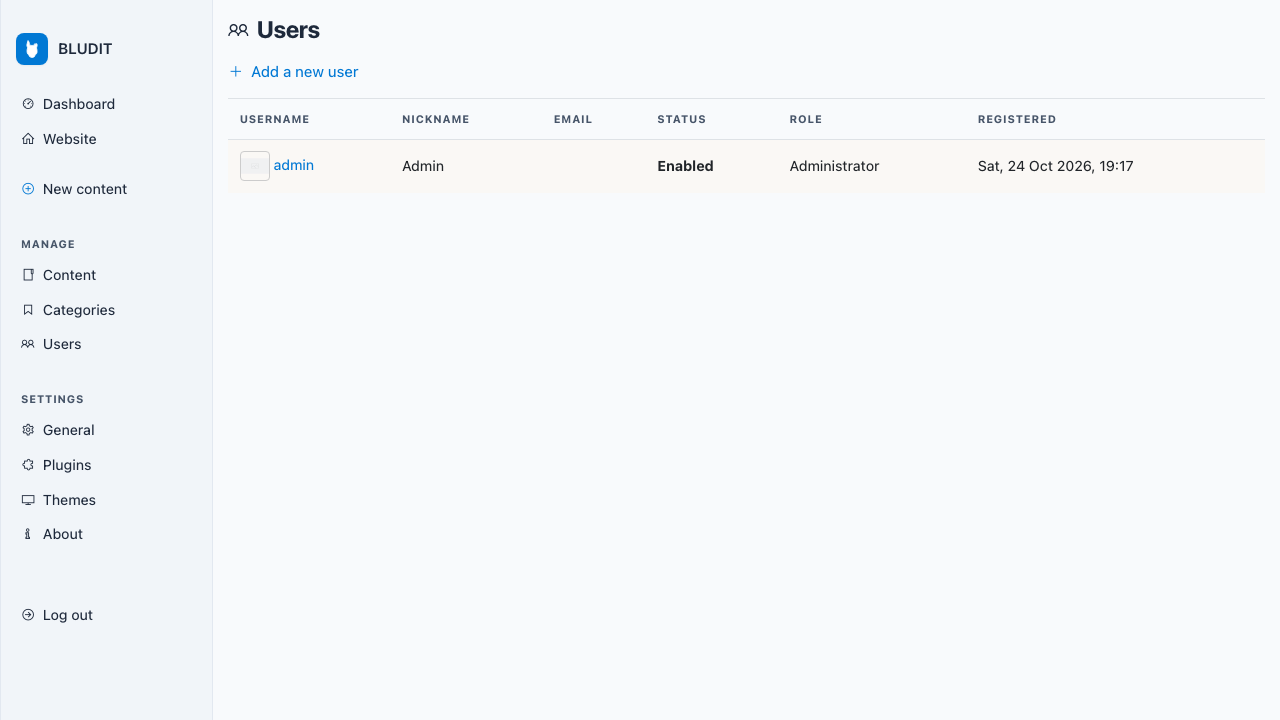Click the Users page heading text
1280x720 pixels.
(288, 30)
